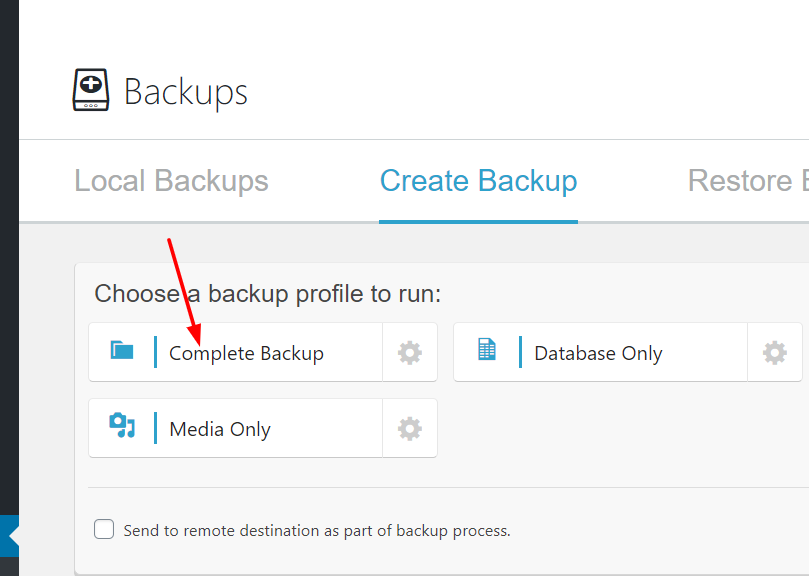Open the Restore tab

748,181
